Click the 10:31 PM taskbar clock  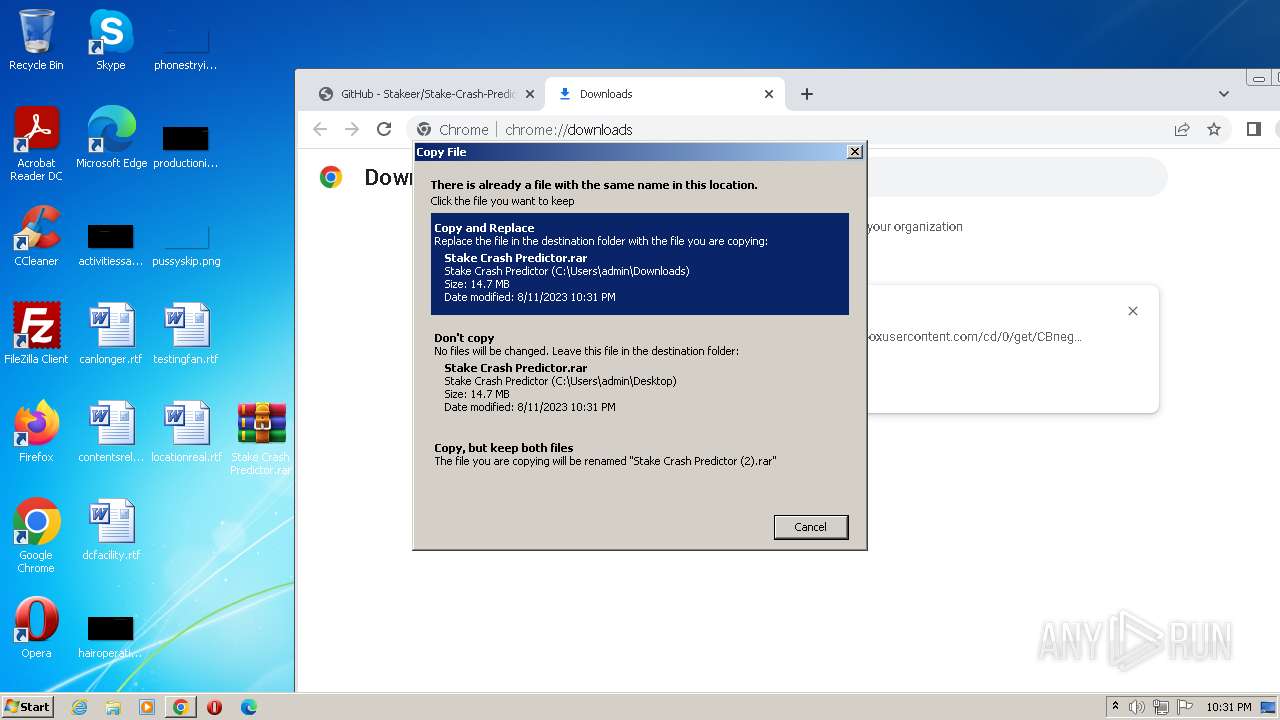click(1228, 707)
